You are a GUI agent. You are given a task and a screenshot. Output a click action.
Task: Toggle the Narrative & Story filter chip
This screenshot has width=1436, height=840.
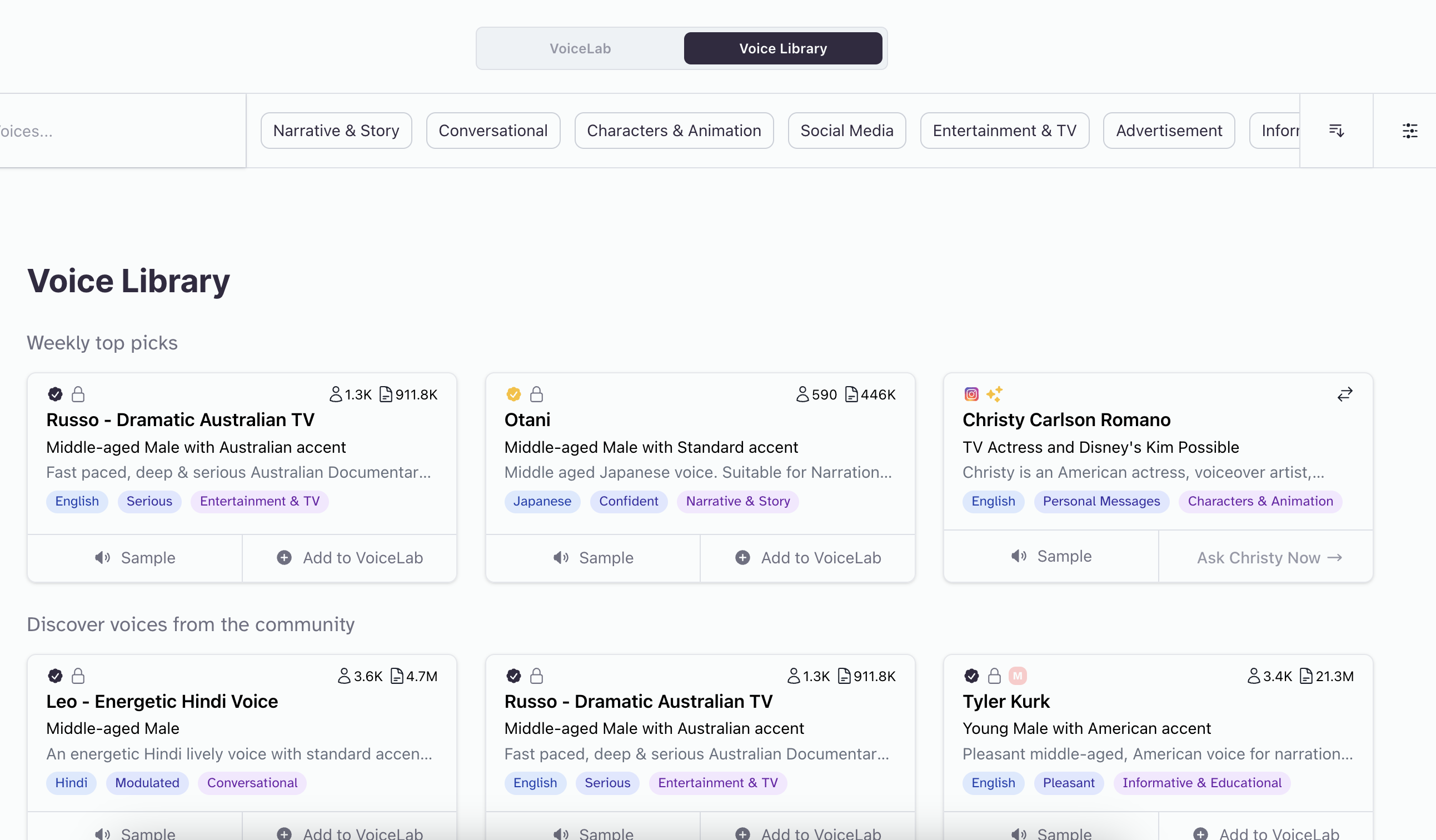point(336,131)
